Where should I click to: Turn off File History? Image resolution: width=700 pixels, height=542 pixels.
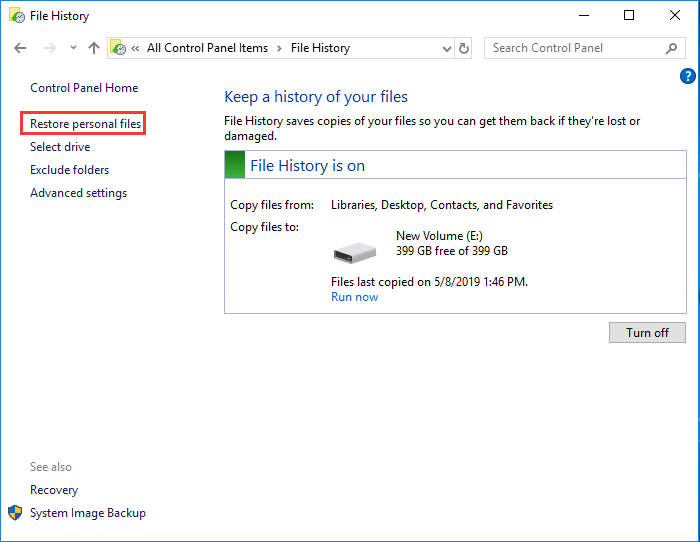pyautogui.click(x=647, y=333)
